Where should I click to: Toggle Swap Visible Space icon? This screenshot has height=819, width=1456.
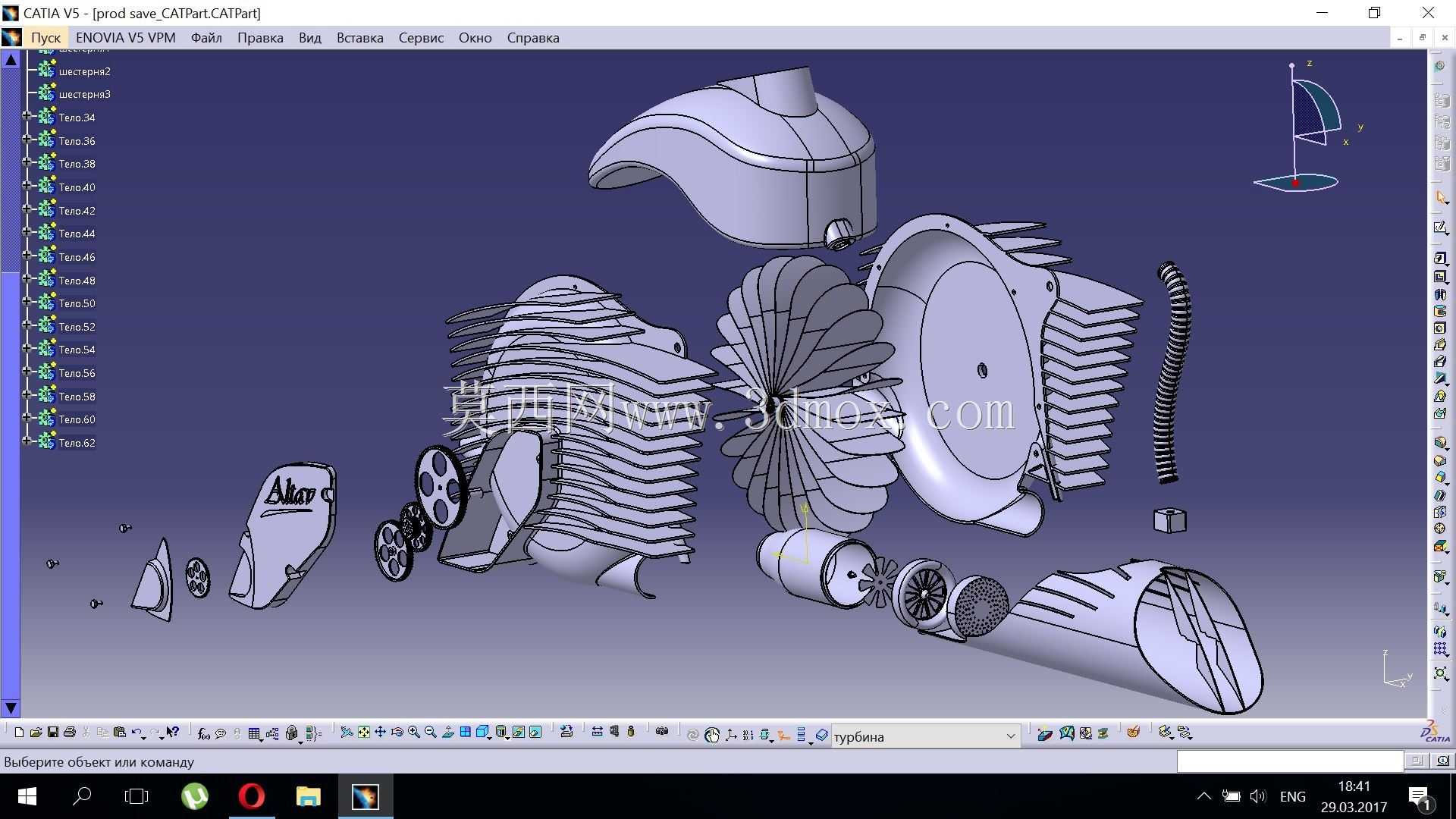tap(535, 733)
